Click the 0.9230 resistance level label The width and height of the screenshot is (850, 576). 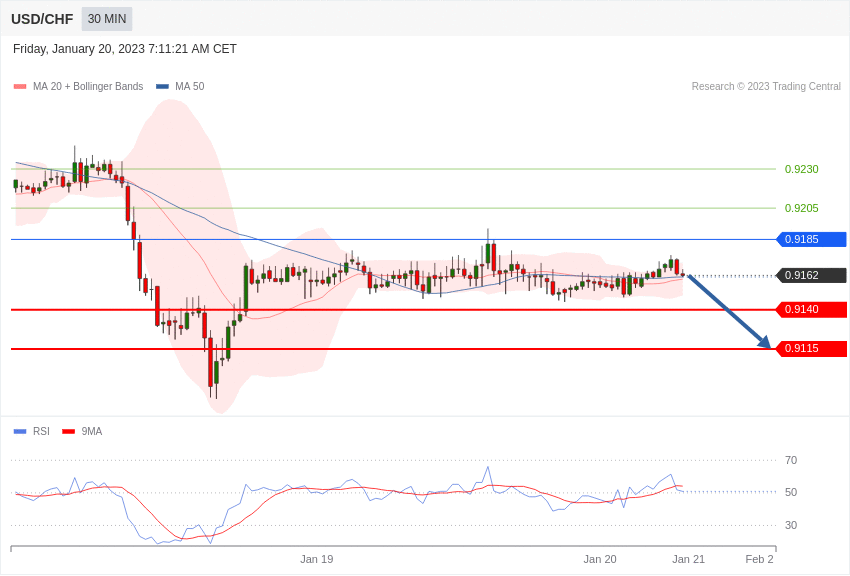tap(802, 169)
